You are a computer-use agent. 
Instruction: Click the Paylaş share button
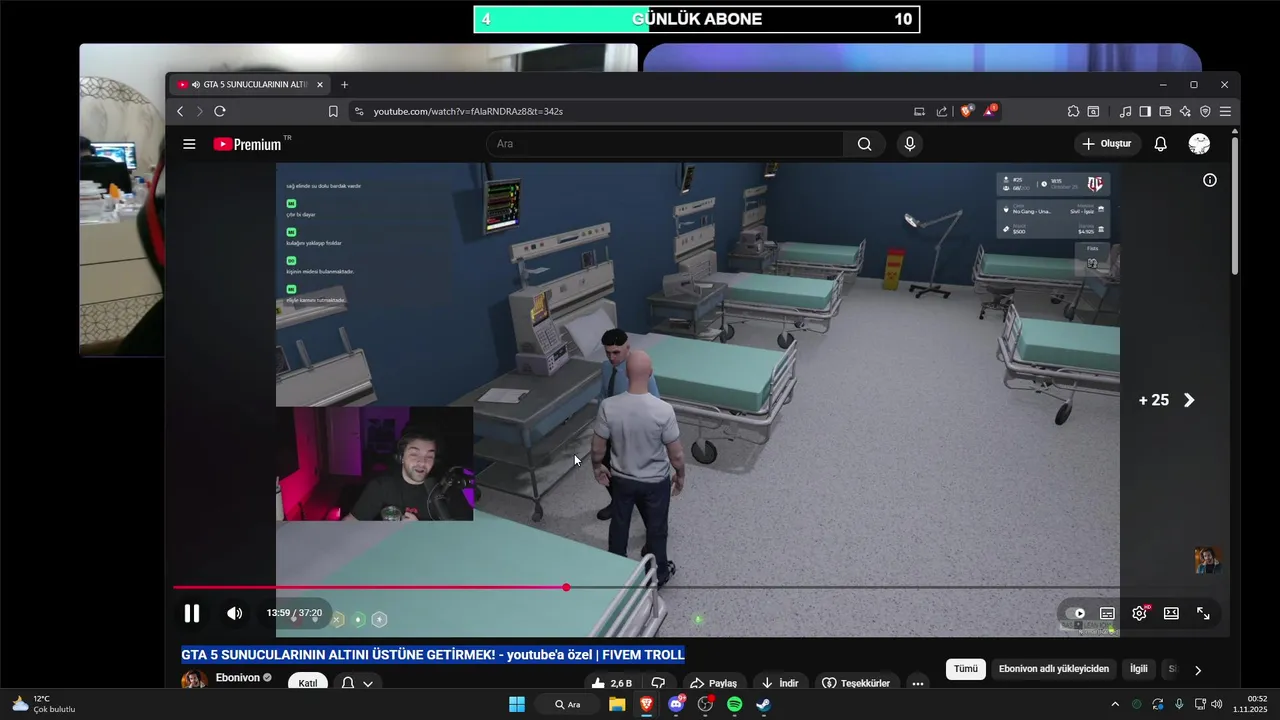713,683
